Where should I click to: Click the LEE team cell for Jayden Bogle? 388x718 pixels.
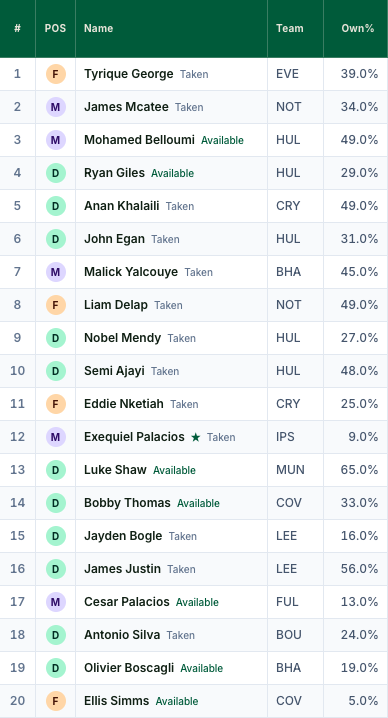pos(295,536)
